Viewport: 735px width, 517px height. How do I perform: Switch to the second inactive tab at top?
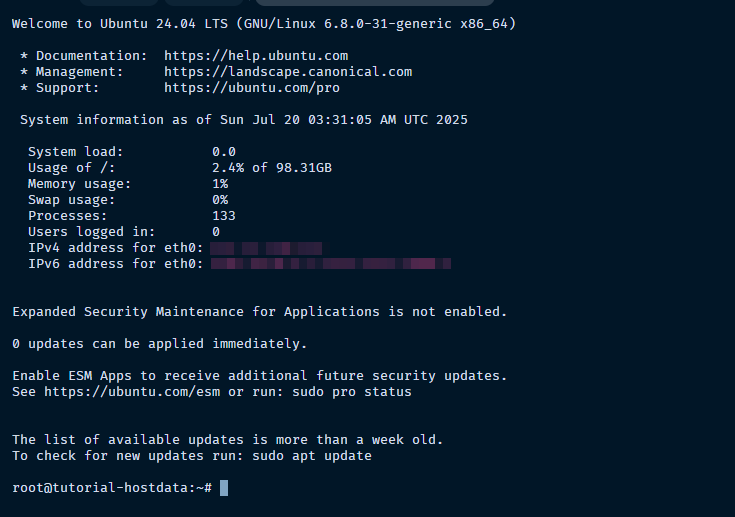204,2
